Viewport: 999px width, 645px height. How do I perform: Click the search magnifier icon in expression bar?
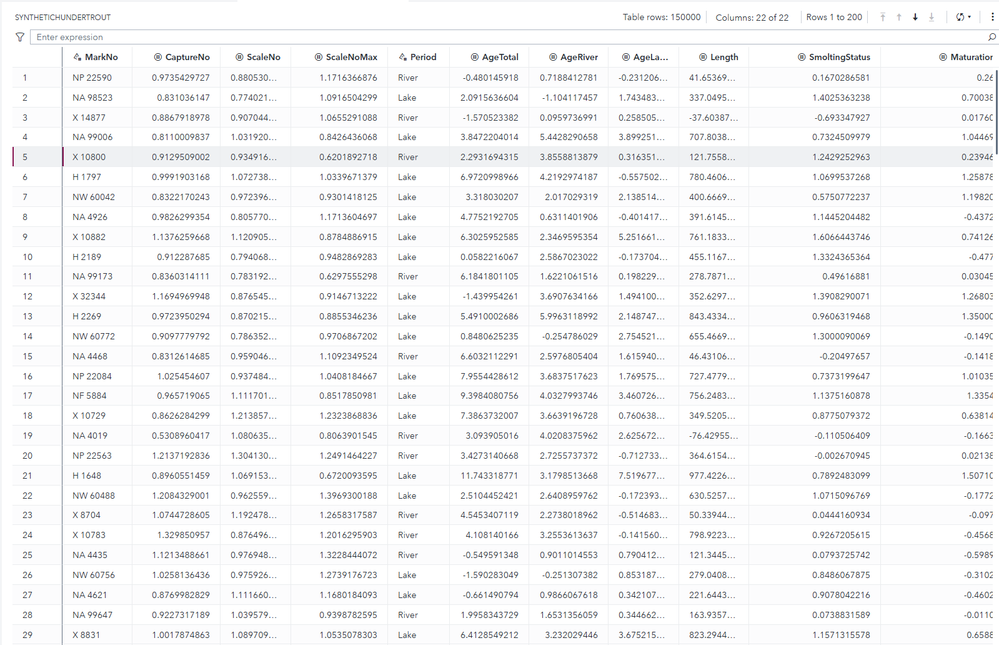992,37
